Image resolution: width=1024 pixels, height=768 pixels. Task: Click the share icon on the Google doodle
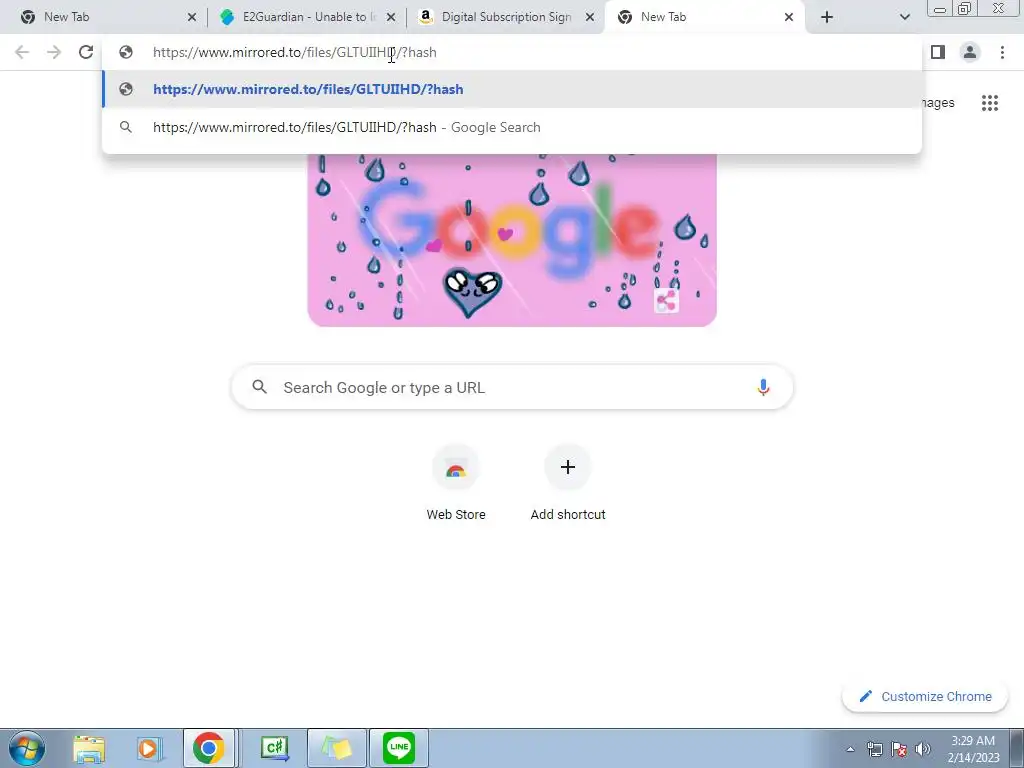pos(666,301)
